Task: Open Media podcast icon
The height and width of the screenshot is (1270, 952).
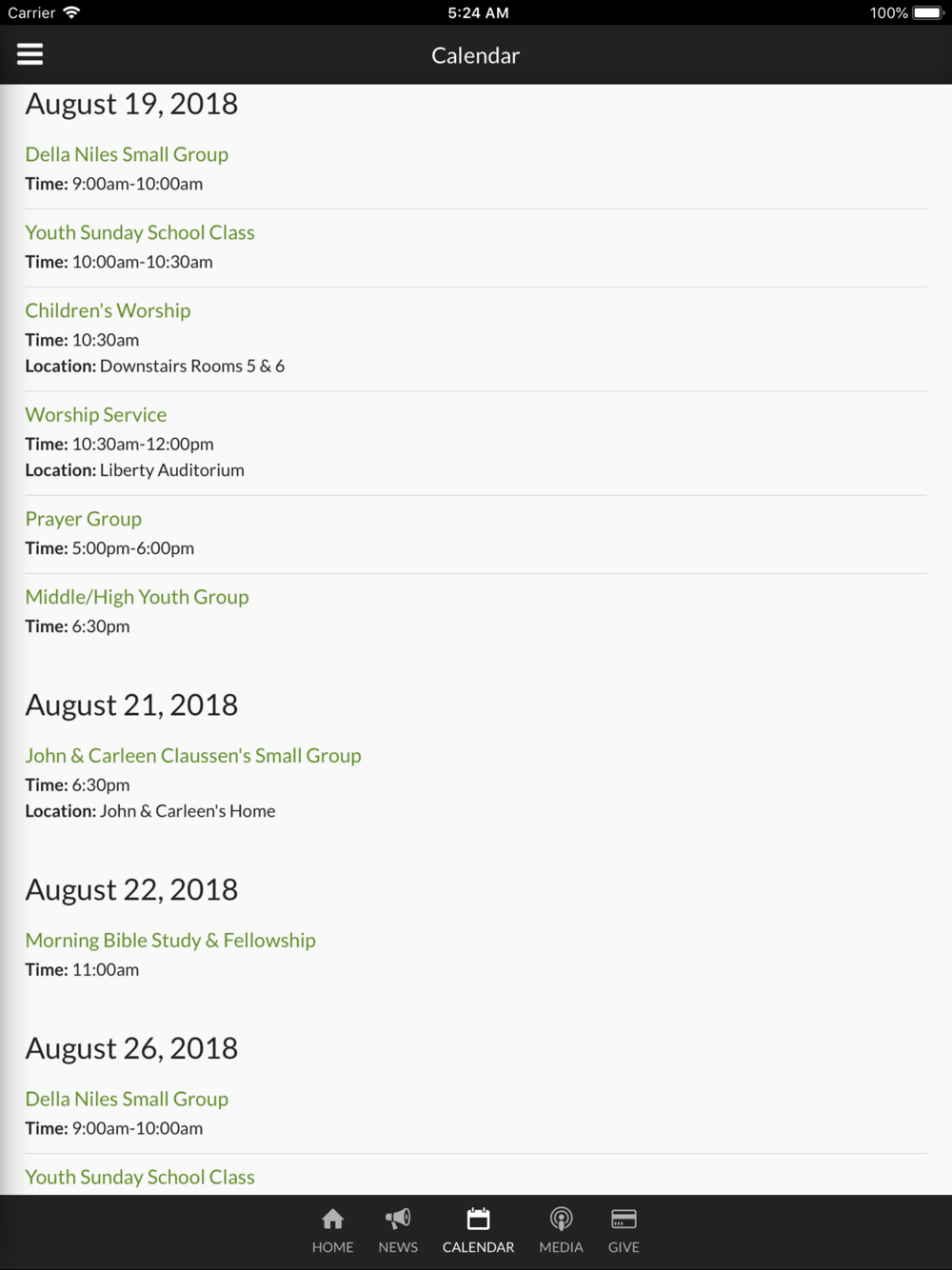Action: (562, 1219)
